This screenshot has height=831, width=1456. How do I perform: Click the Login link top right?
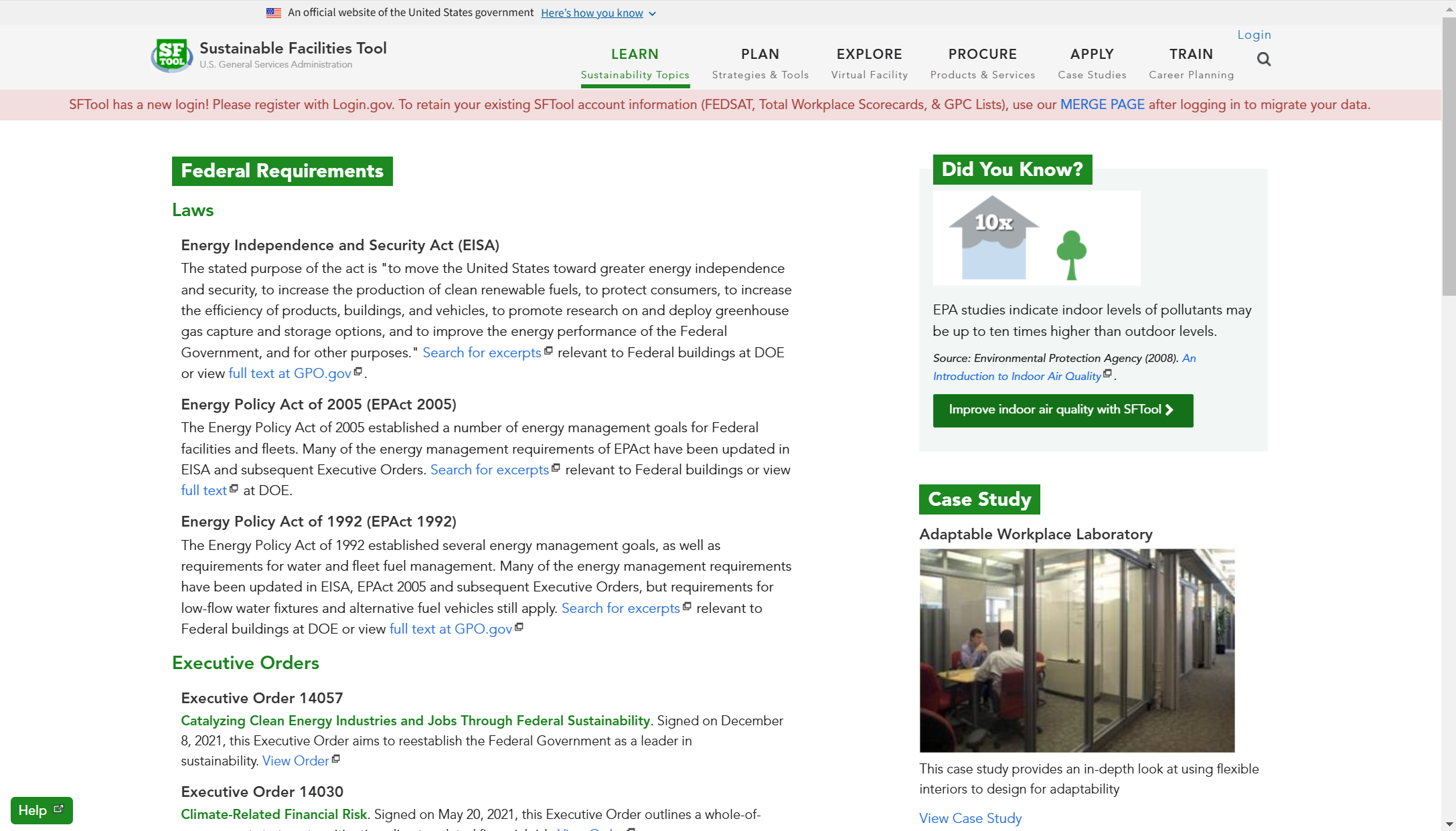(1253, 34)
